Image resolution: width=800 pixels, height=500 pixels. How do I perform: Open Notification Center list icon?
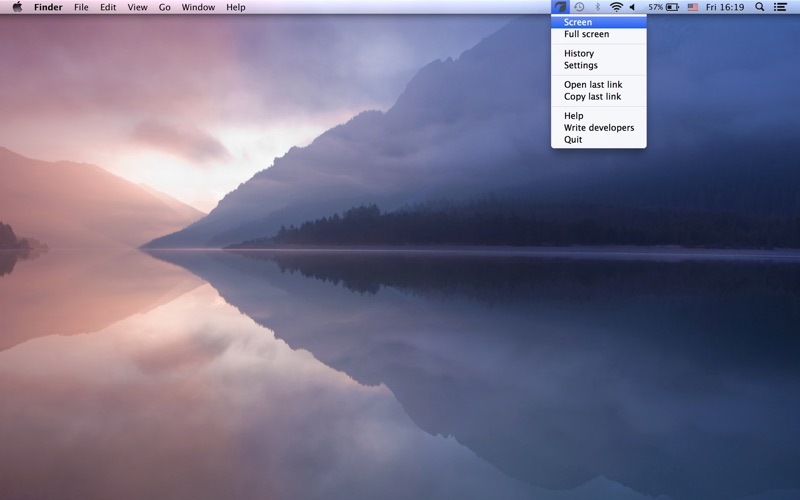pyautogui.click(x=780, y=7)
